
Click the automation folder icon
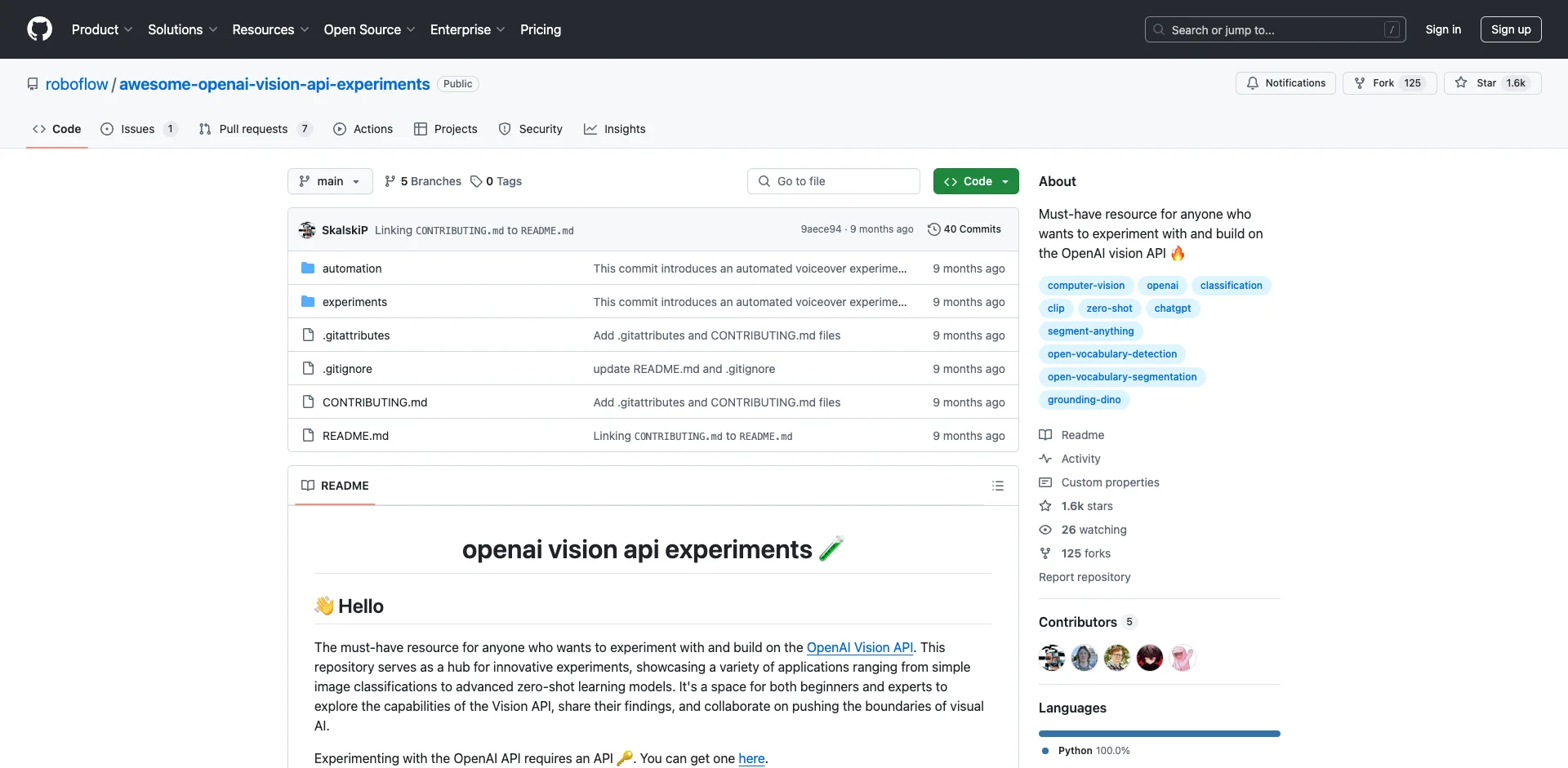[308, 268]
